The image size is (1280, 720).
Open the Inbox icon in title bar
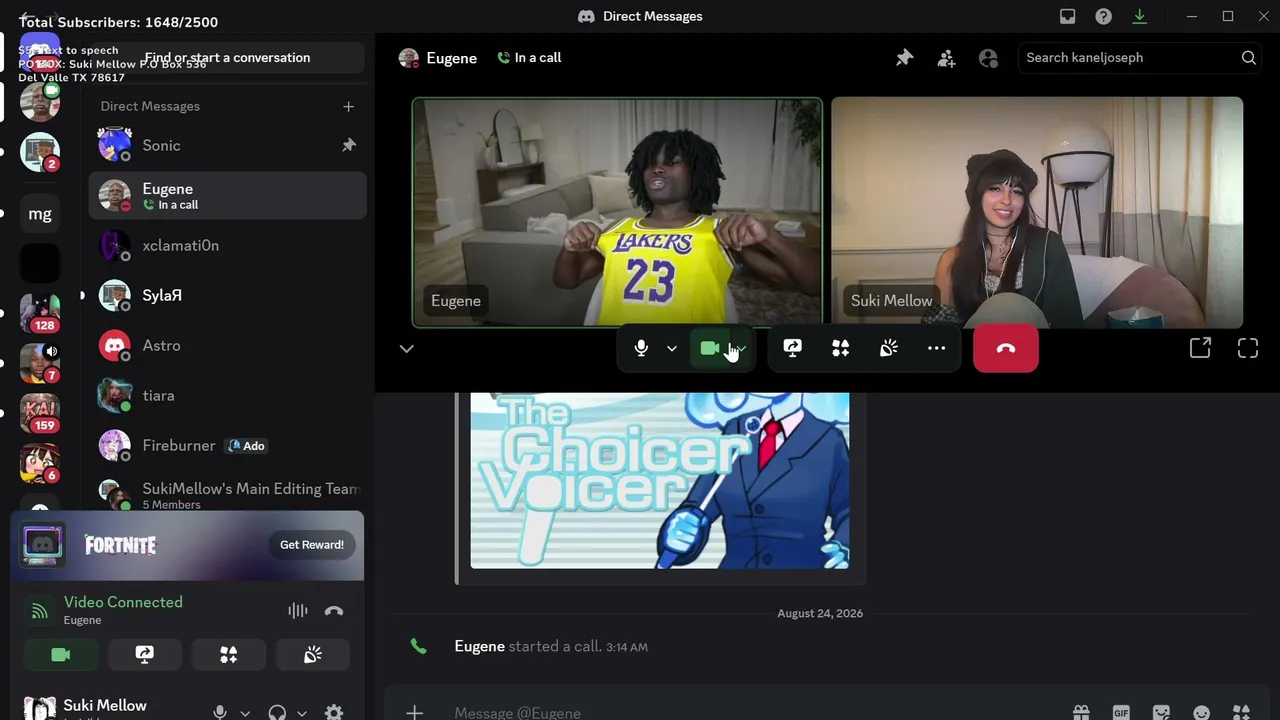pos(1068,16)
